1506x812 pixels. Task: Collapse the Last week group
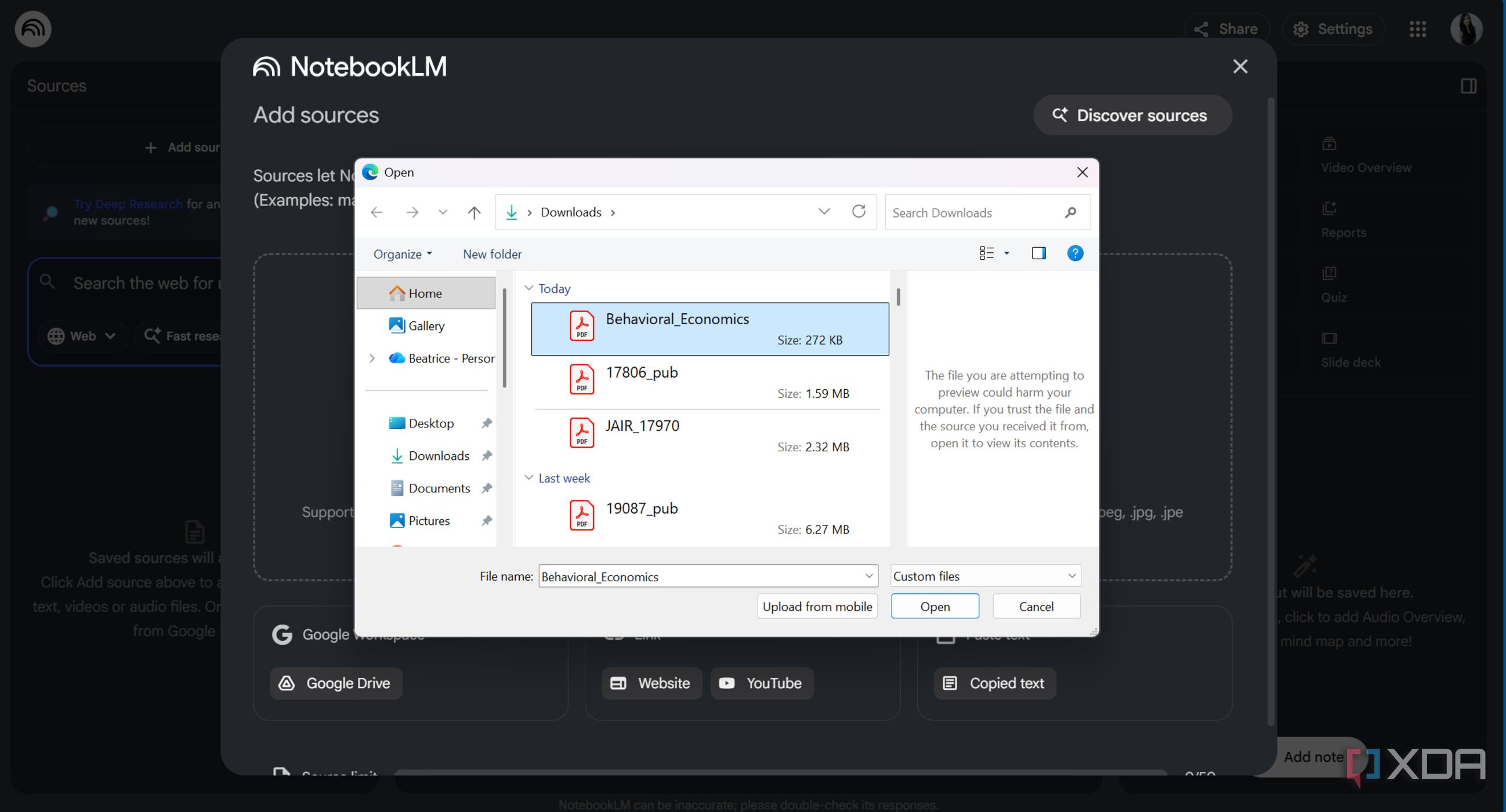pyautogui.click(x=528, y=477)
